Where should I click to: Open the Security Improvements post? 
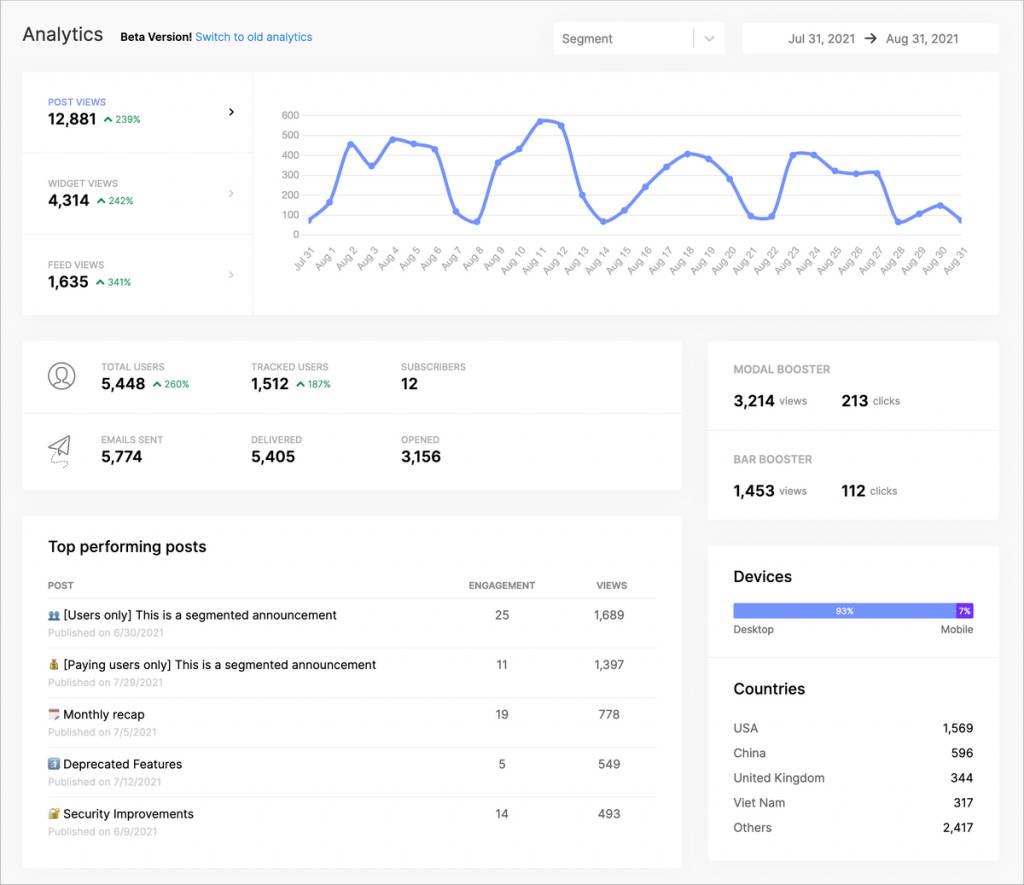(129, 814)
